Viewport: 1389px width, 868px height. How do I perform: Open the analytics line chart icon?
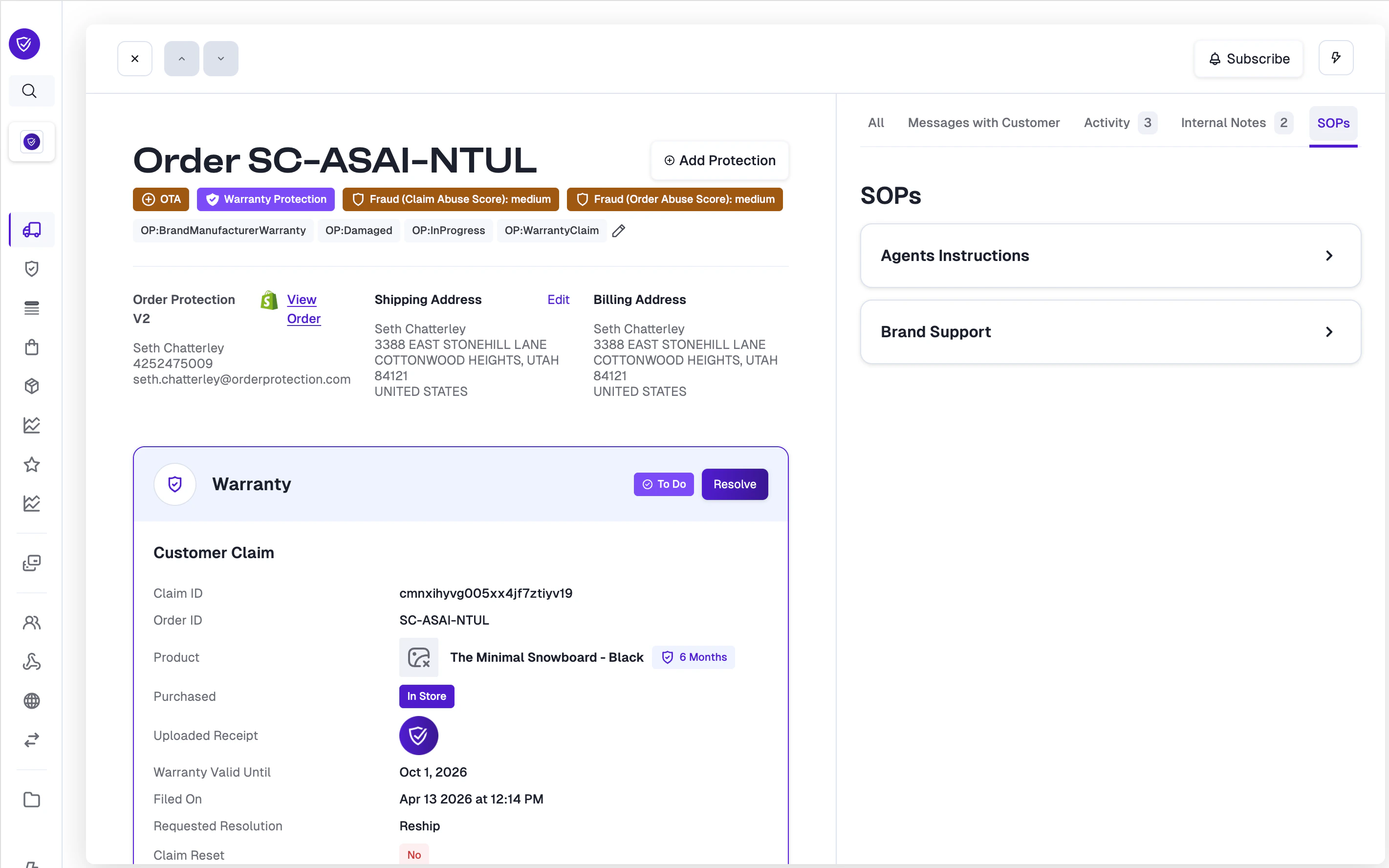click(x=32, y=425)
